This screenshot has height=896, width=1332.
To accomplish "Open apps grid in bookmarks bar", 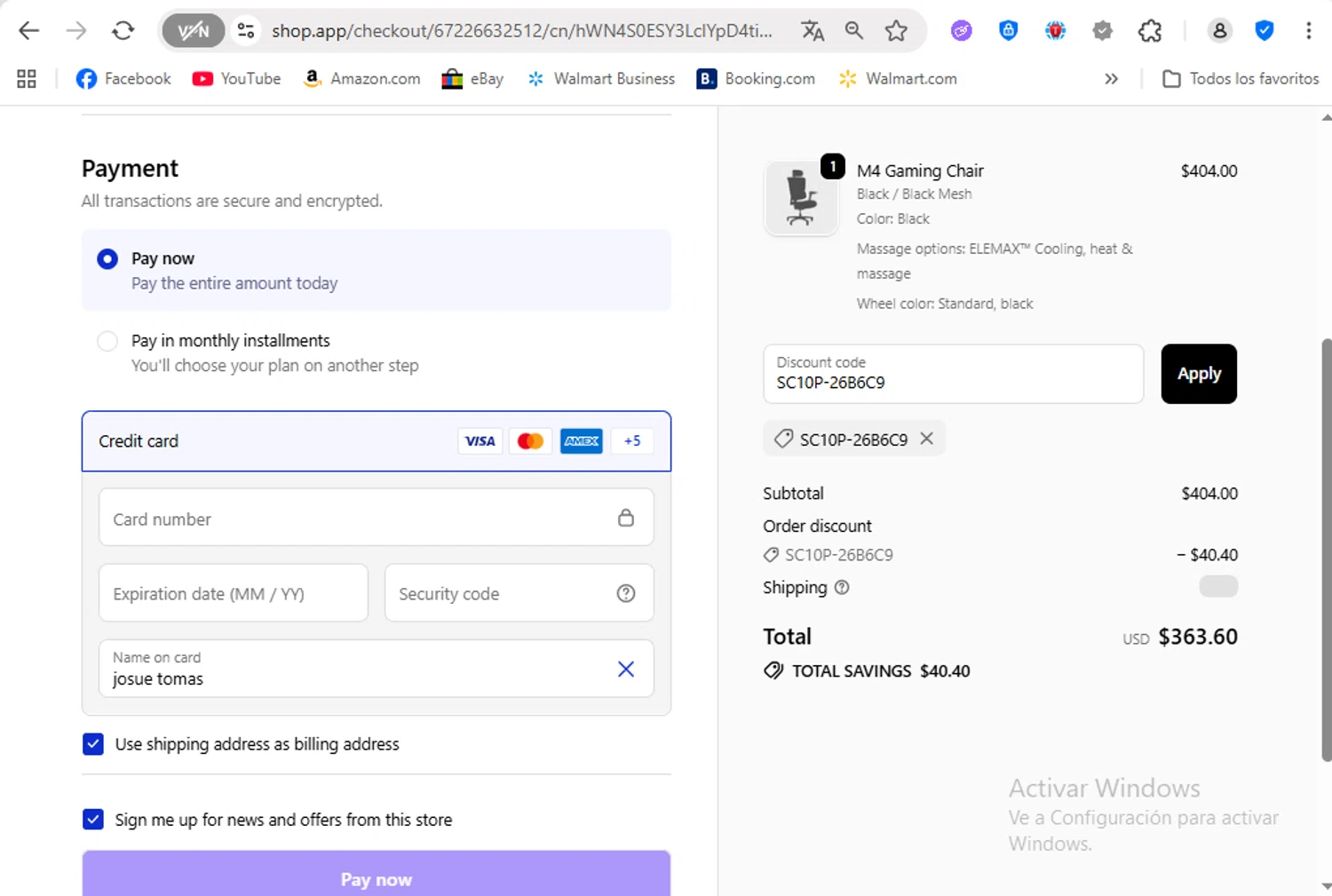I will click(x=27, y=79).
